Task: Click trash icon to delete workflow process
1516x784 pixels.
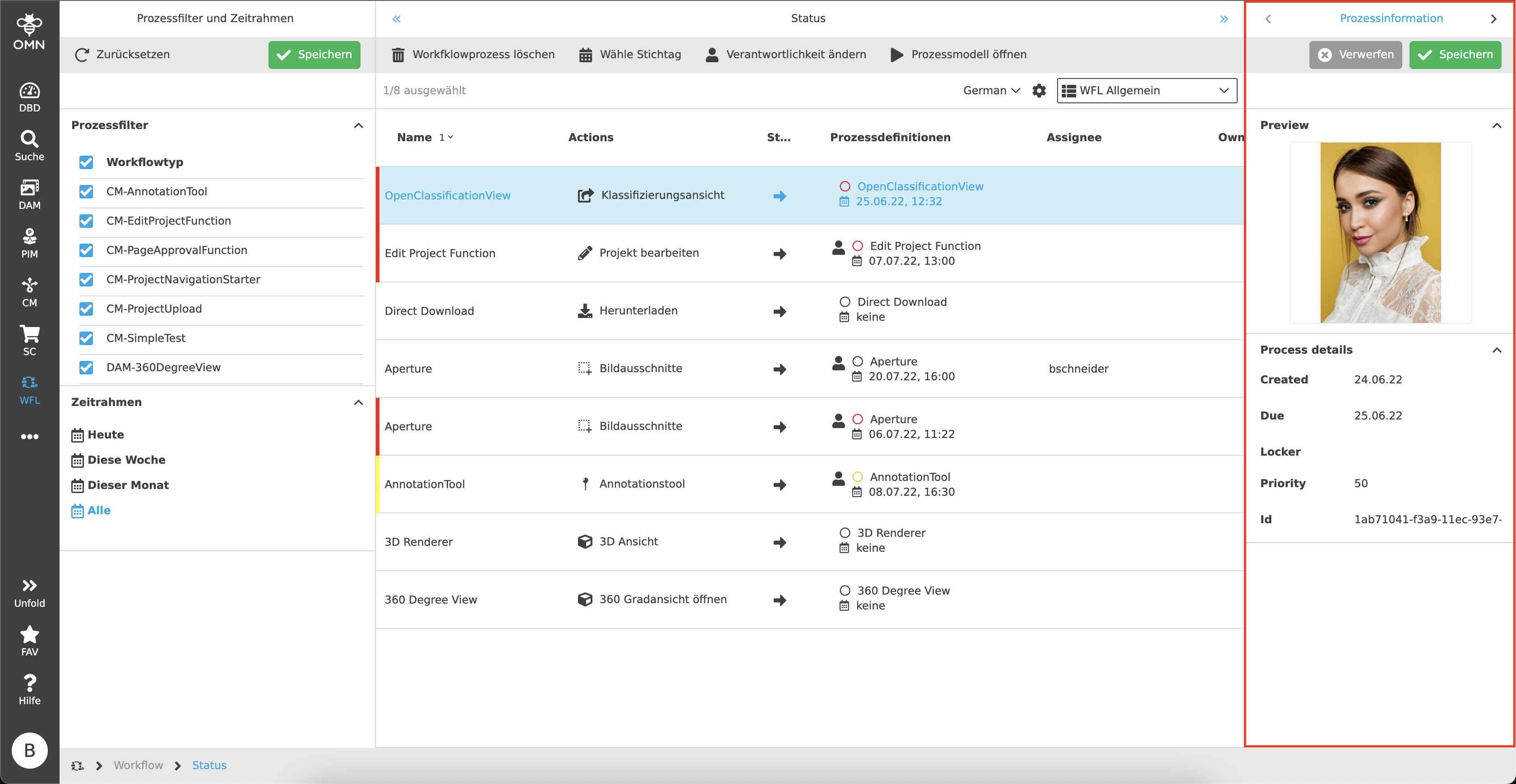Action: (x=398, y=55)
